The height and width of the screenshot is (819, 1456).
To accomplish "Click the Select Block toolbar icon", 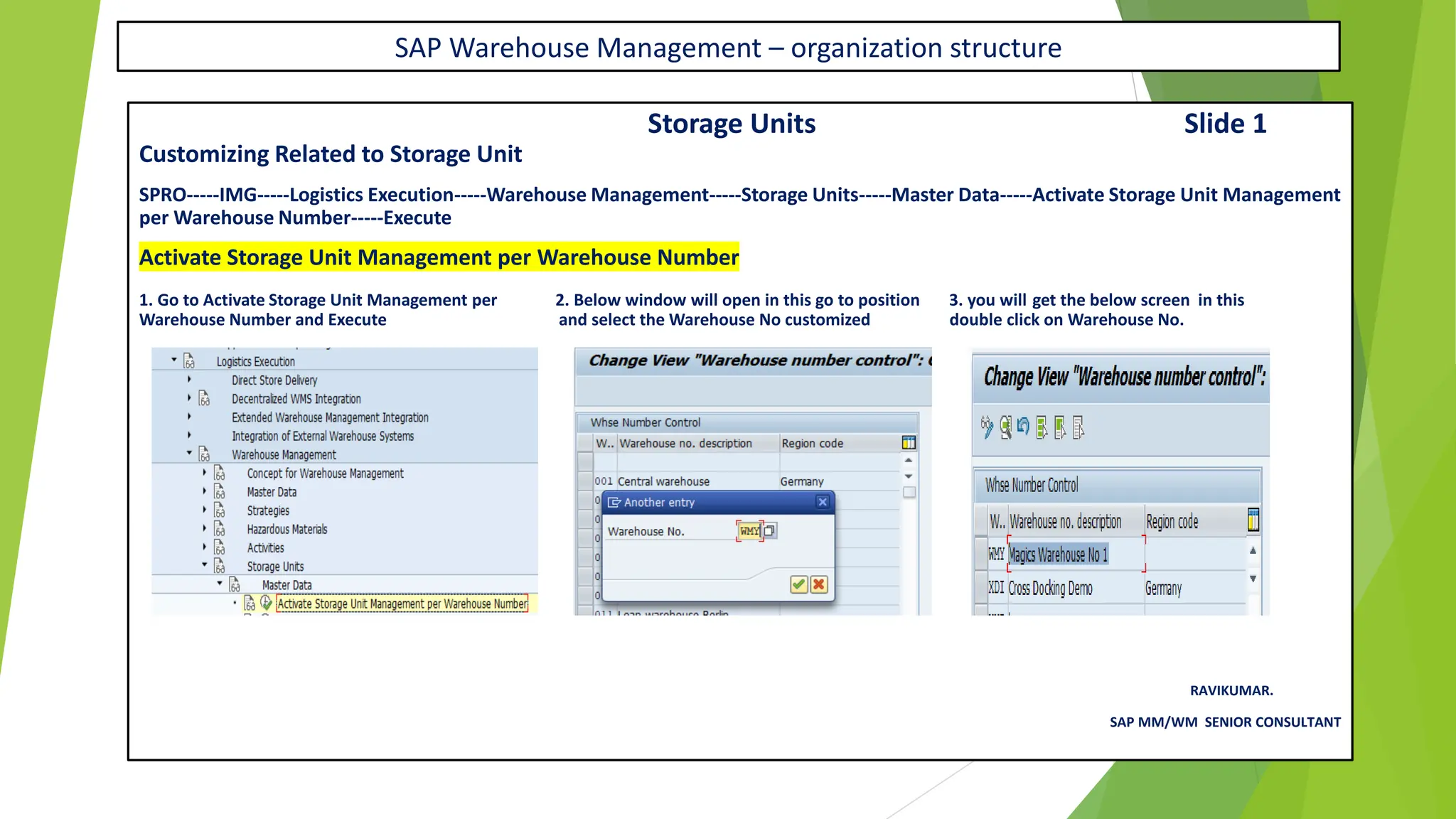I will click(1060, 427).
